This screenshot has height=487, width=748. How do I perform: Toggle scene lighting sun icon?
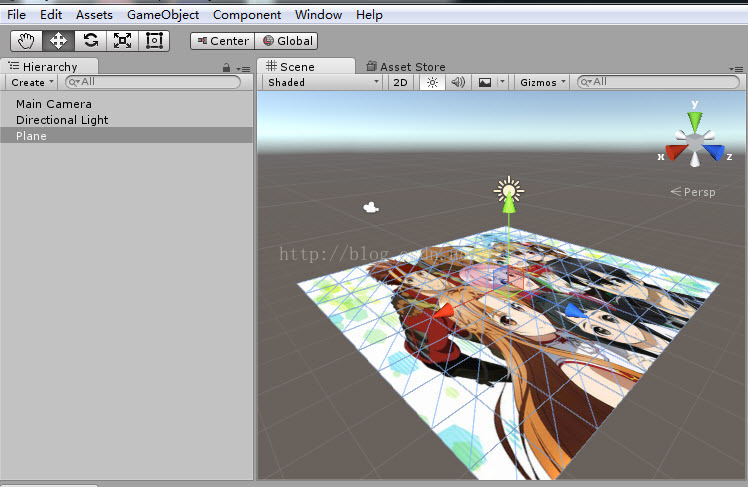(432, 83)
